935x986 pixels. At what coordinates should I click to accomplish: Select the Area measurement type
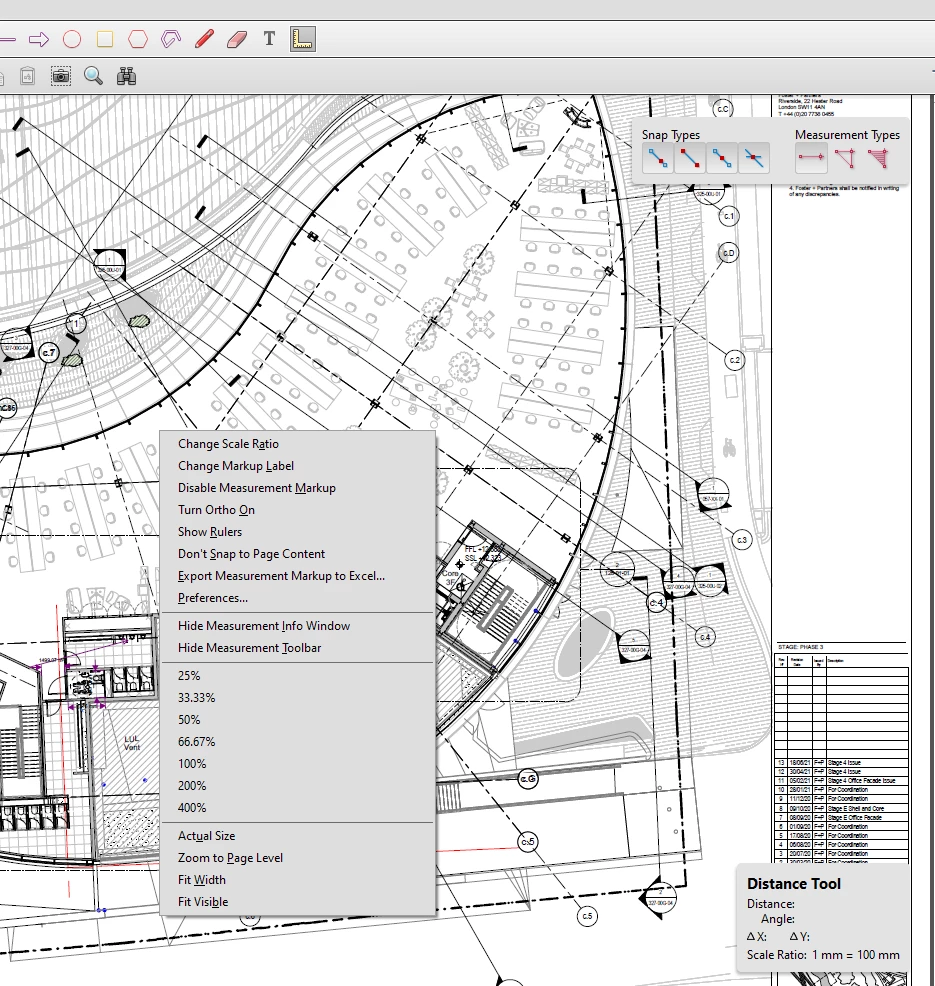878,158
